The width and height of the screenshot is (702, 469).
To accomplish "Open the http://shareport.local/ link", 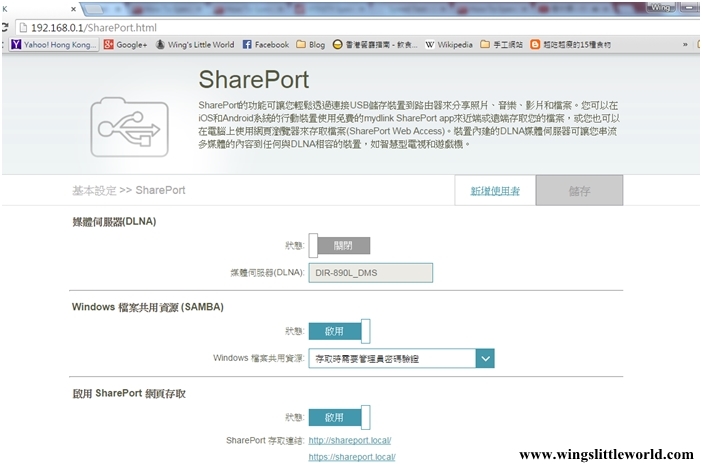I will [350, 440].
